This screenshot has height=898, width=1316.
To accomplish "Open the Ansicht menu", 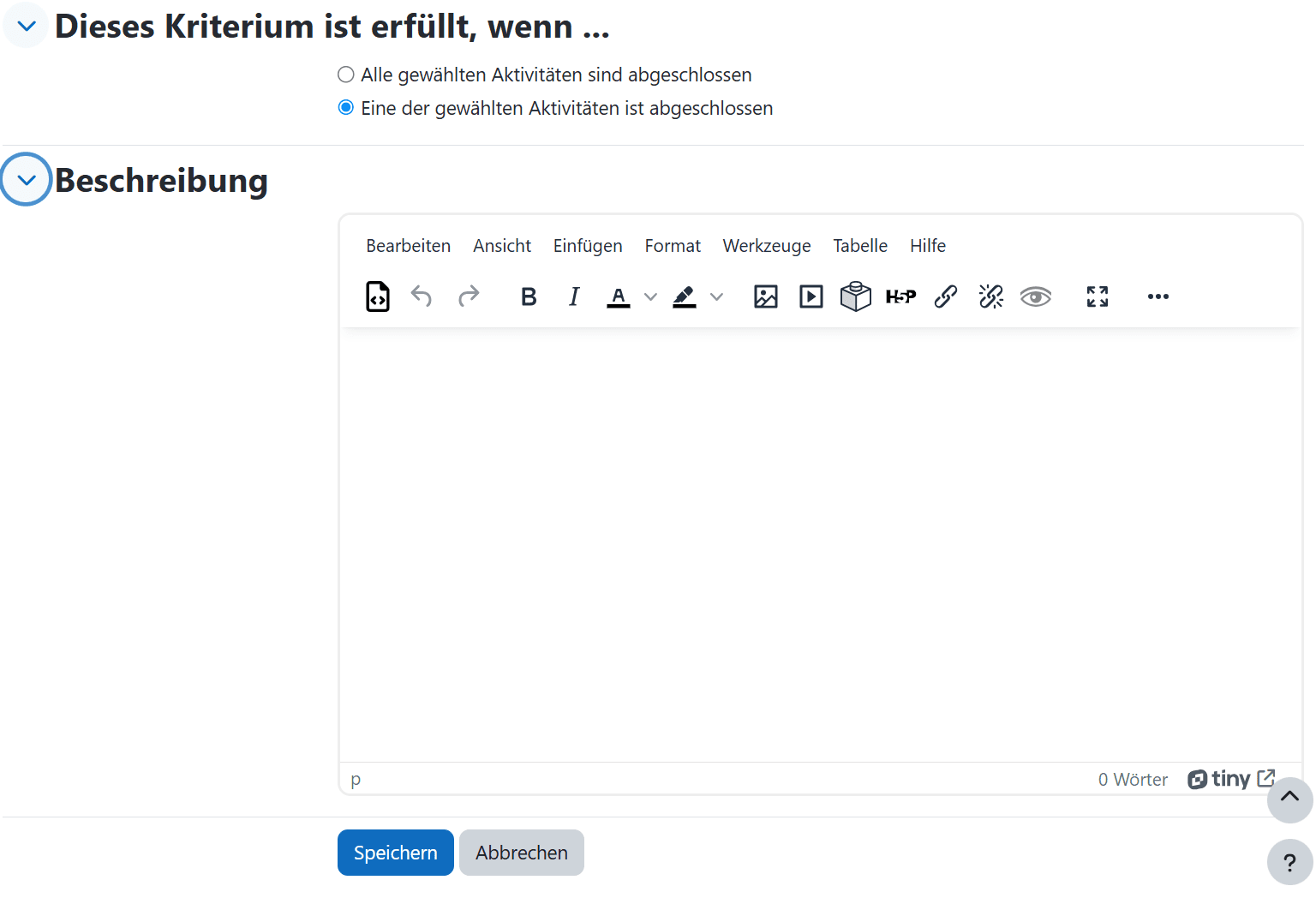I will click(x=502, y=246).
